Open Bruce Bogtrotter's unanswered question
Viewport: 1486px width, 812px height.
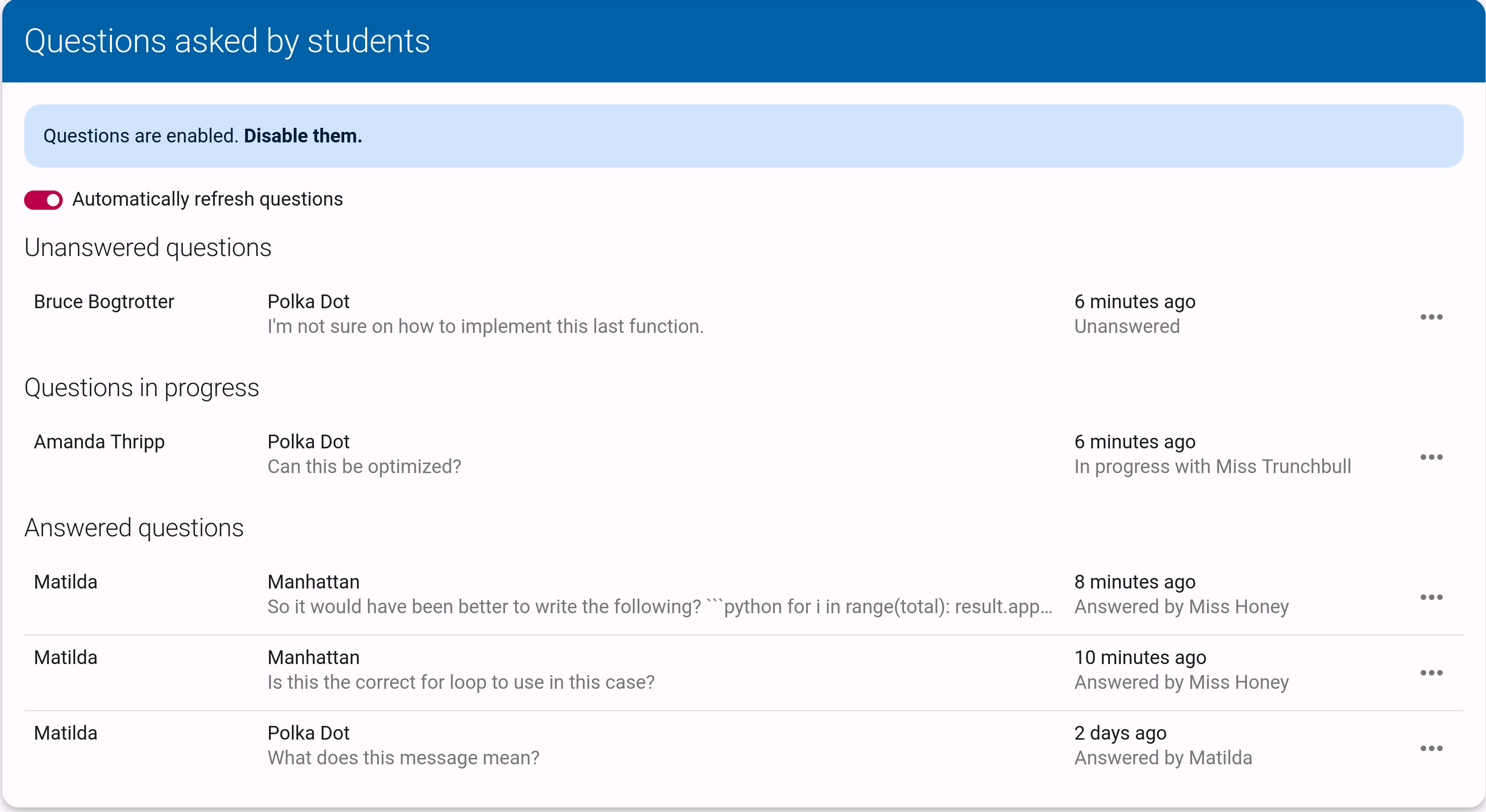tap(744, 314)
